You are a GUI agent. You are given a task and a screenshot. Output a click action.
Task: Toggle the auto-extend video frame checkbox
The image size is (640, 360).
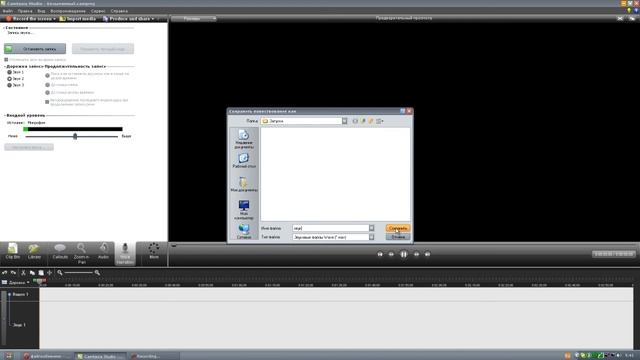point(47,102)
